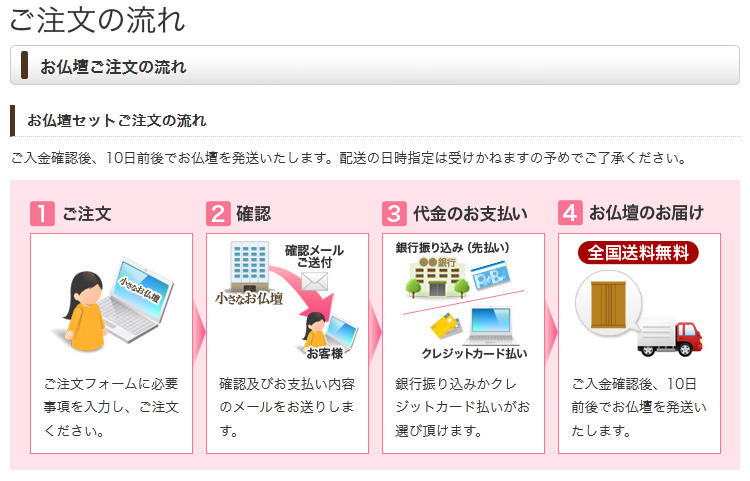The image size is (750, 481).
Task: Click the お仏壇のお届け step title
Action: 646,213
